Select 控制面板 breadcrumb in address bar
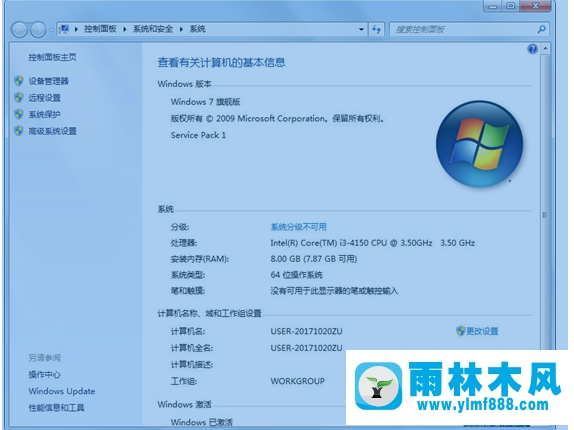 100,29
